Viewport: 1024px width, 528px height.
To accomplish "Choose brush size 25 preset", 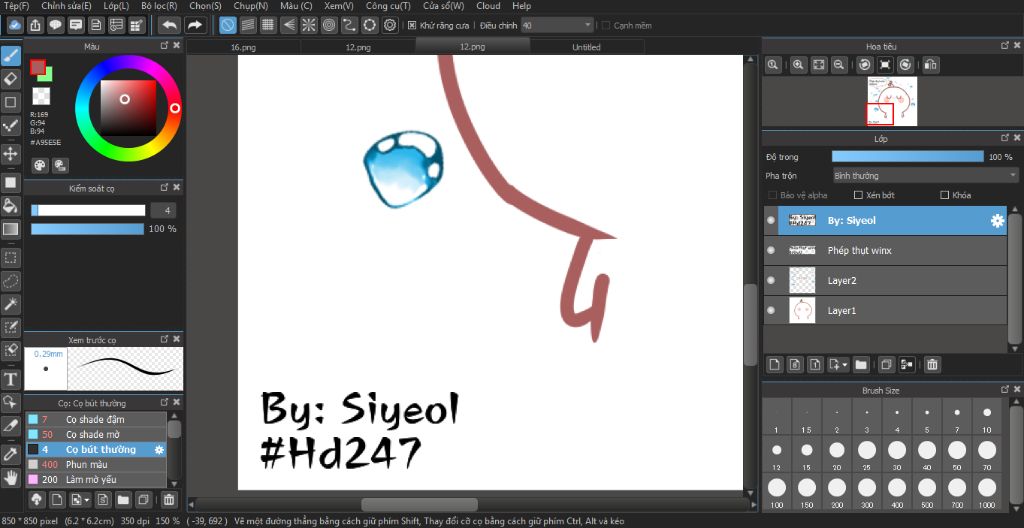I will [867, 454].
